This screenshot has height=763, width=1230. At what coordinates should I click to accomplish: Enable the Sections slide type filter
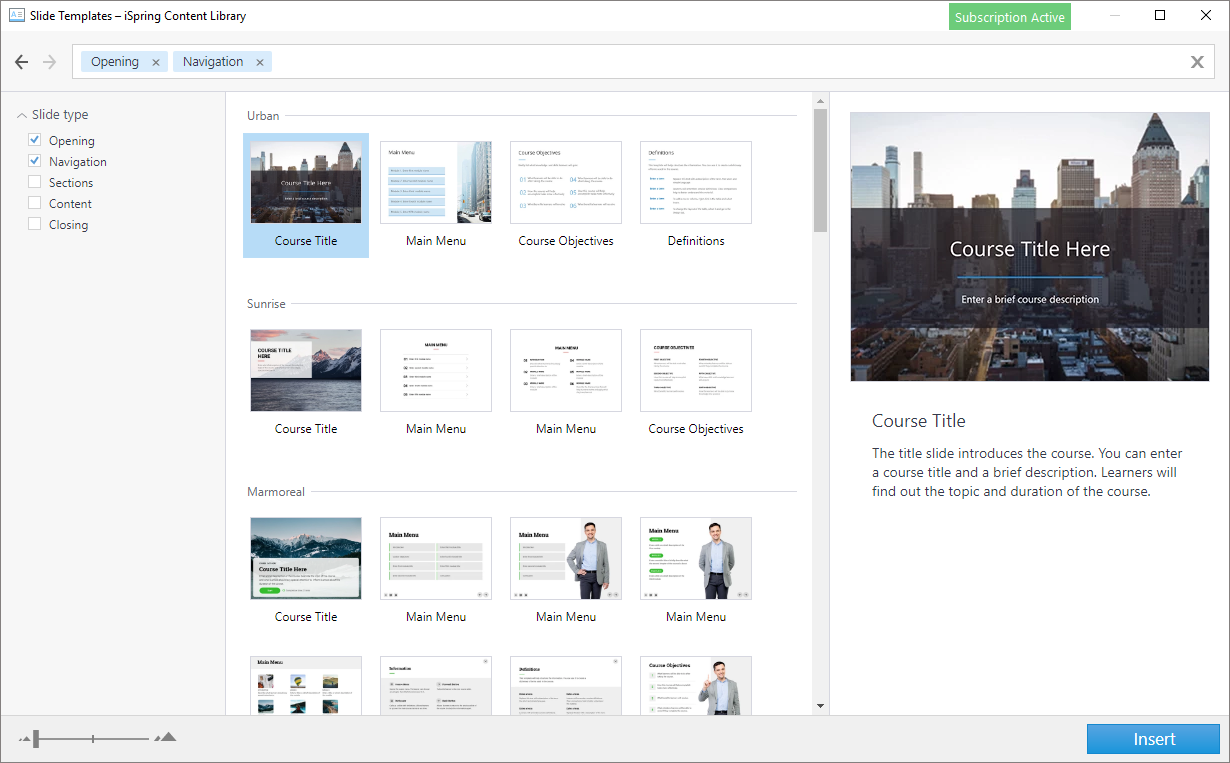click(x=36, y=182)
